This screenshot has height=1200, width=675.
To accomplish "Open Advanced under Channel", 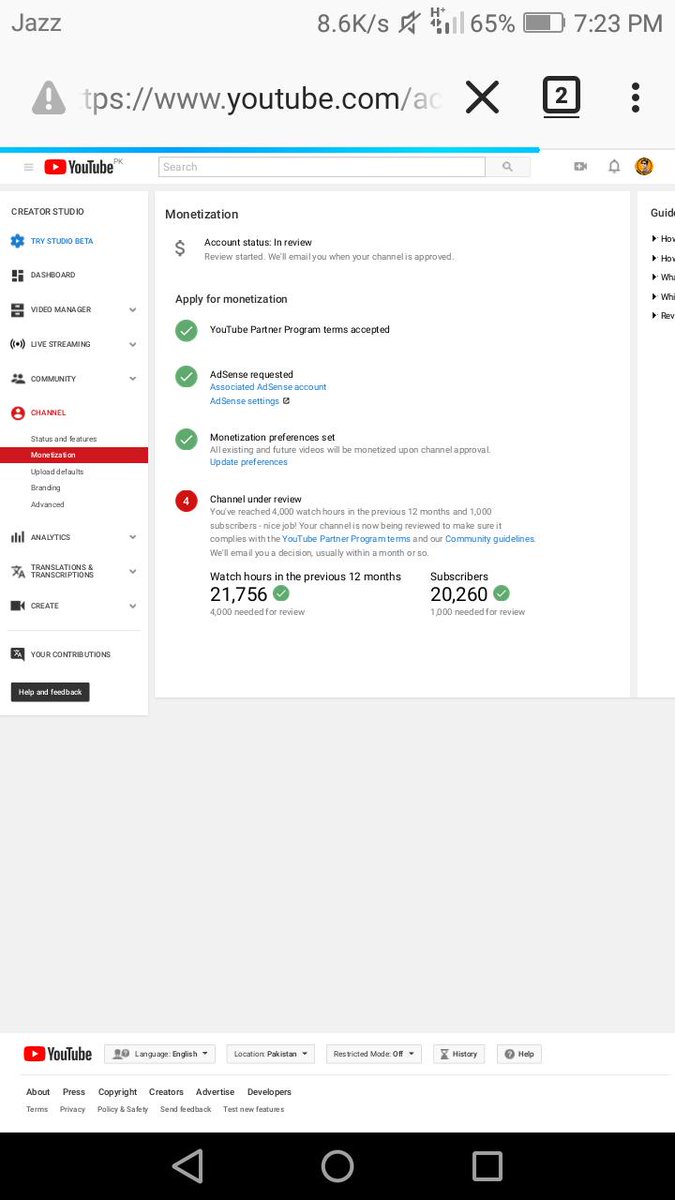I will [47, 505].
